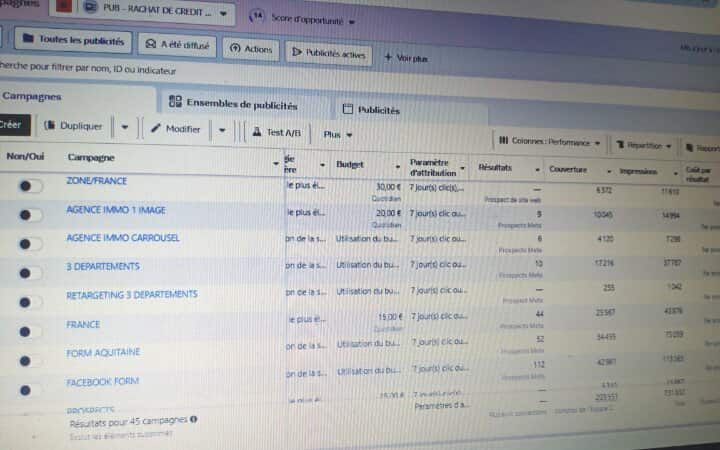720x450 pixels.
Task: Open Paramètre d'attribution column menu
Action: [x=463, y=169]
